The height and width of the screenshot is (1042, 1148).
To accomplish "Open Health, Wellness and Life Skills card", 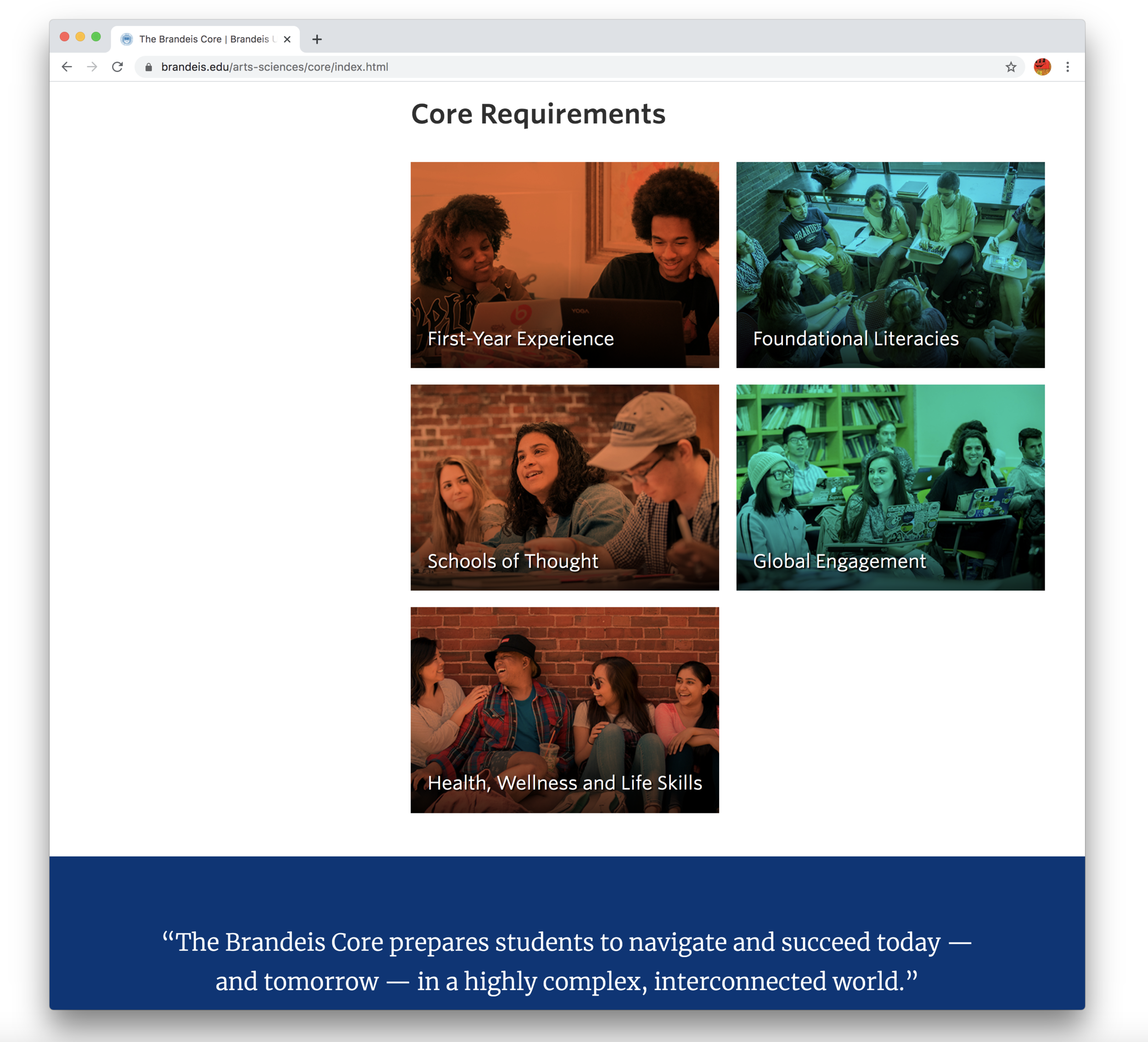I will 564,710.
